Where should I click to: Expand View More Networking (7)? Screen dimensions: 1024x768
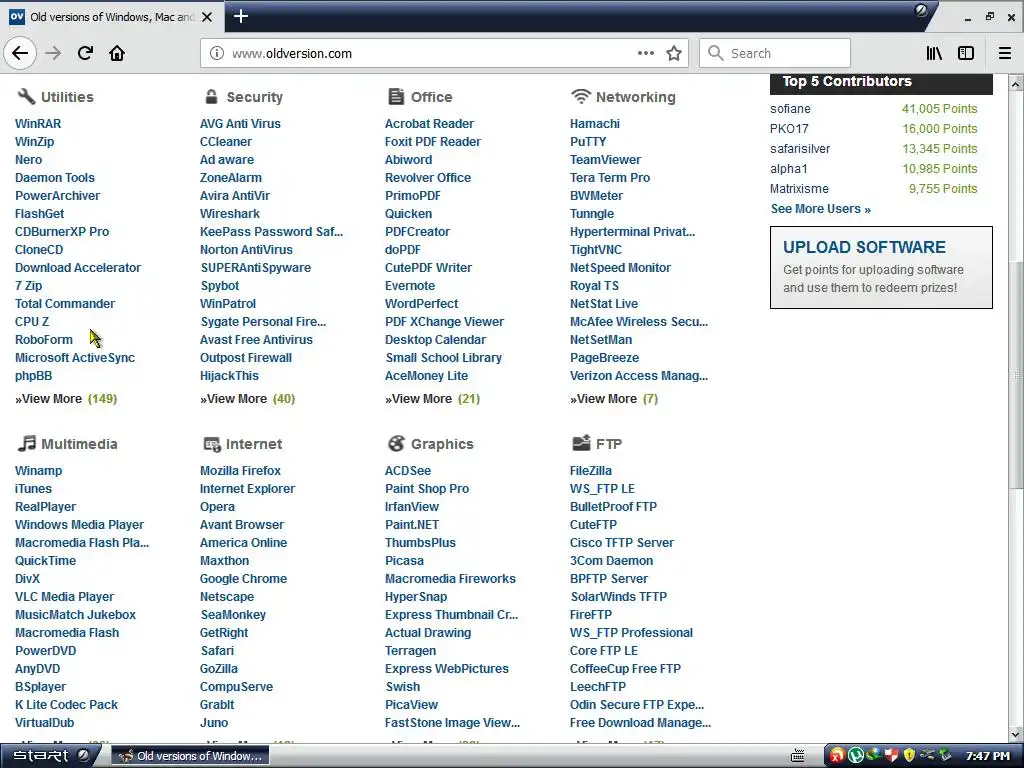[614, 398]
